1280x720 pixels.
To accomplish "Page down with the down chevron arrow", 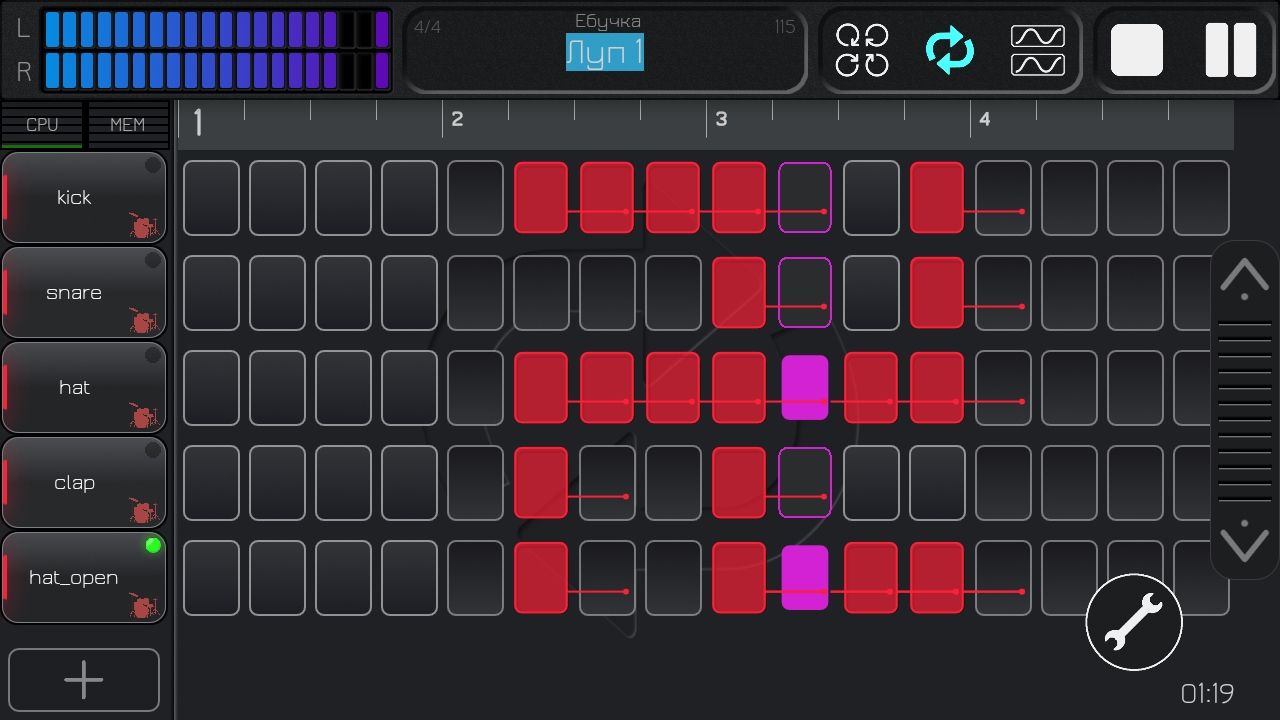I will [1245, 540].
